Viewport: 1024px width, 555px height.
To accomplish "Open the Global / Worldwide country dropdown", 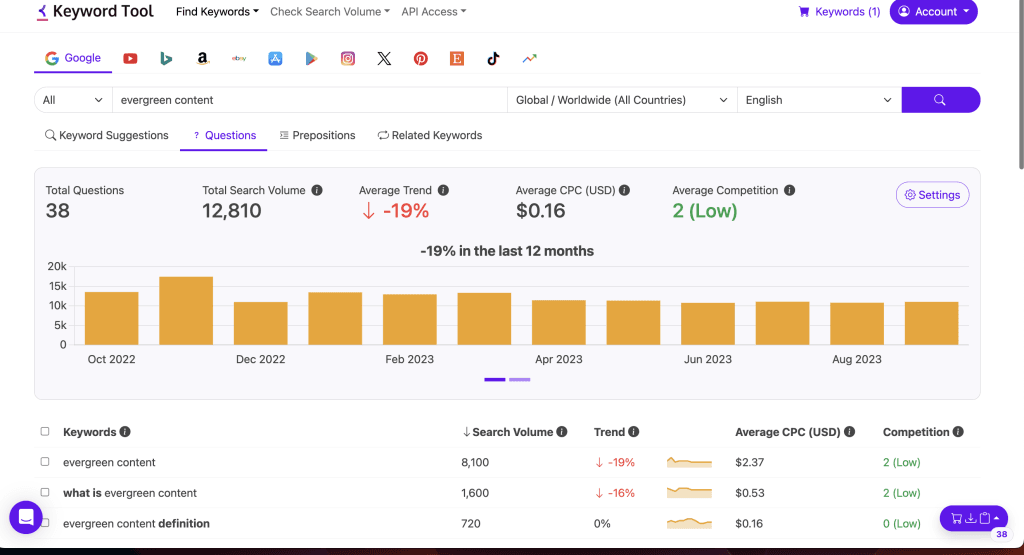I will pos(622,100).
